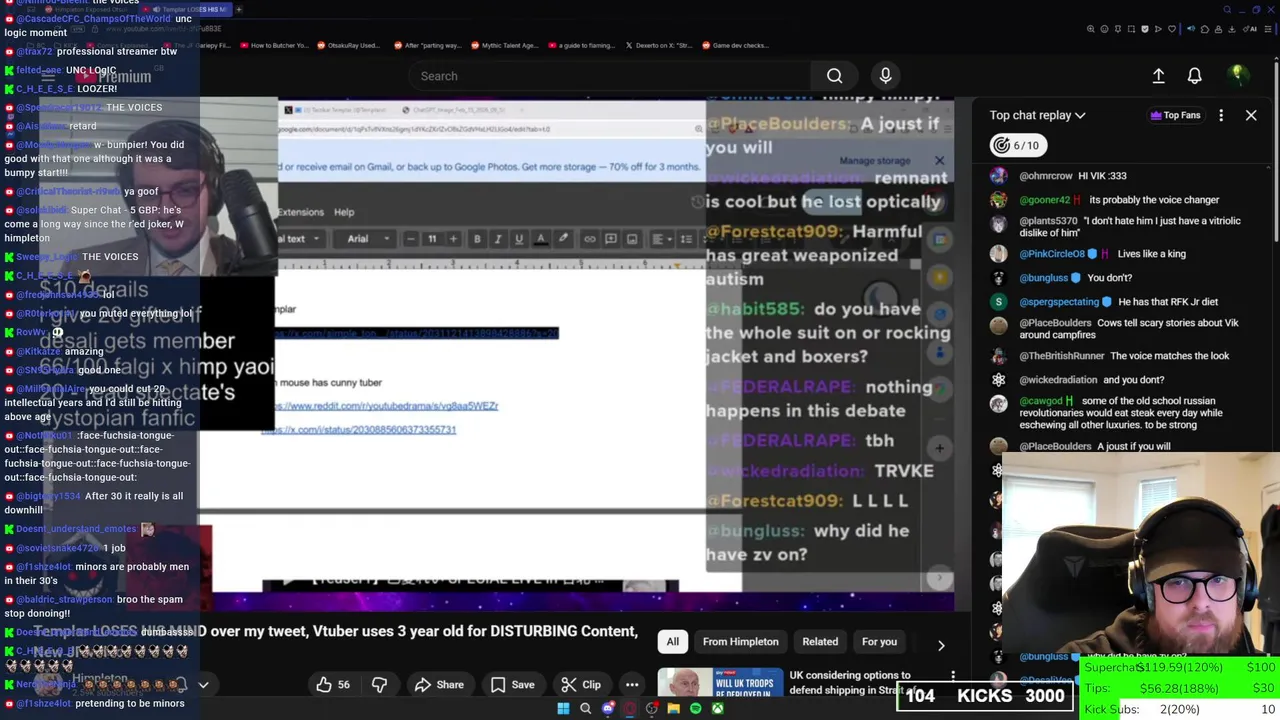Open the YouTube account avatar
The image size is (1280, 720).
click(1237, 76)
